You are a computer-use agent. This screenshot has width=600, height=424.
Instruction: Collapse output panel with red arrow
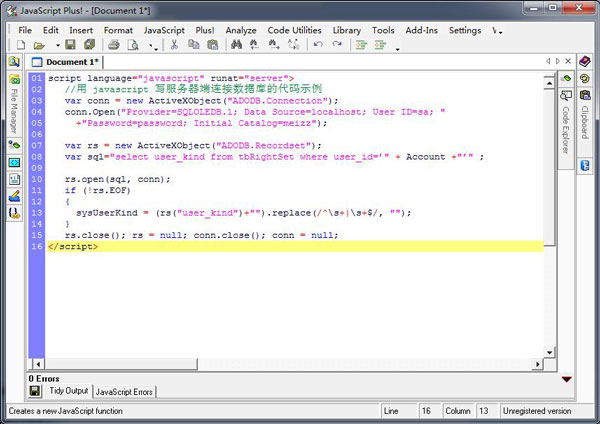click(x=567, y=379)
